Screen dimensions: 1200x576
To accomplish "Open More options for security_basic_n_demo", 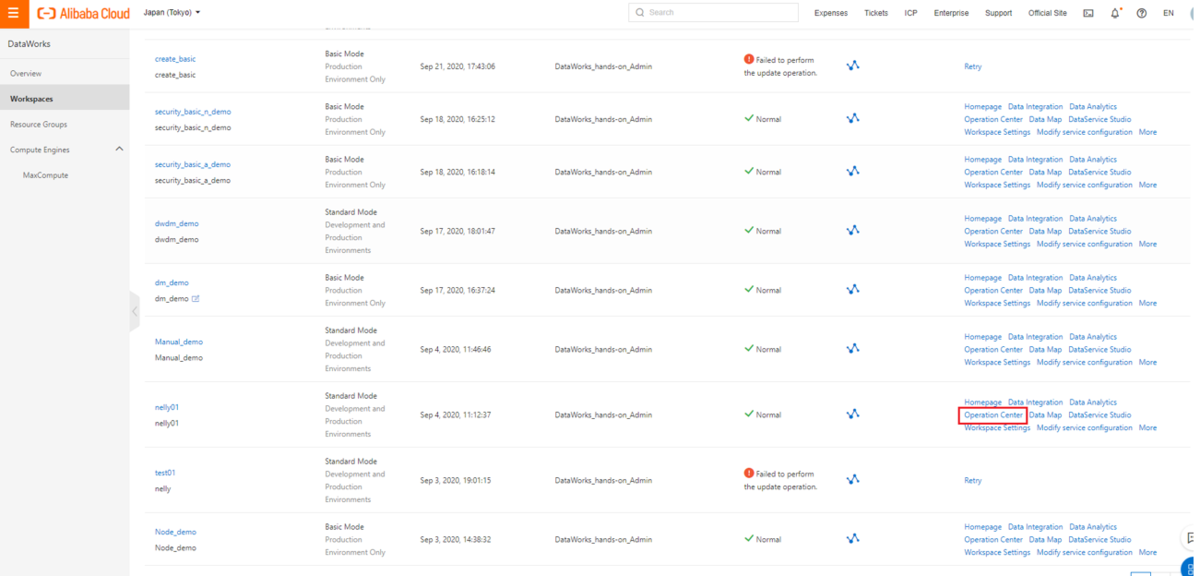I will click(x=1147, y=132).
